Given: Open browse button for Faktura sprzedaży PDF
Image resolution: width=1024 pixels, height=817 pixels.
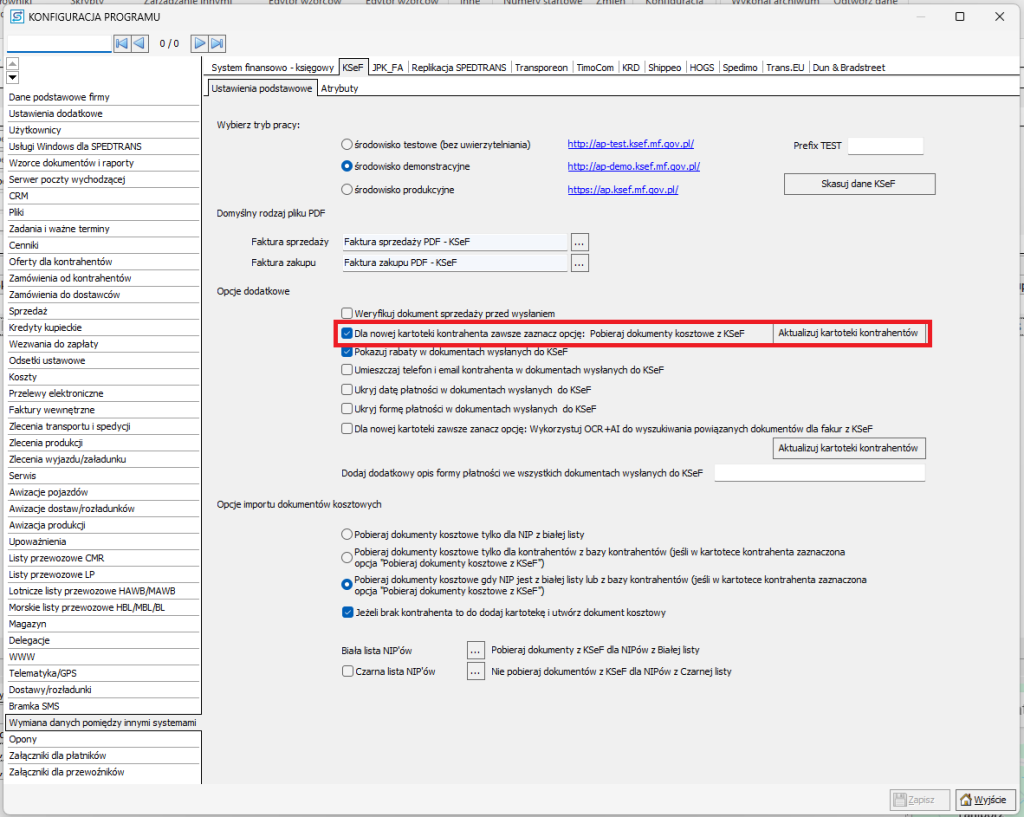Looking at the screenshot, I should [580, 241].
